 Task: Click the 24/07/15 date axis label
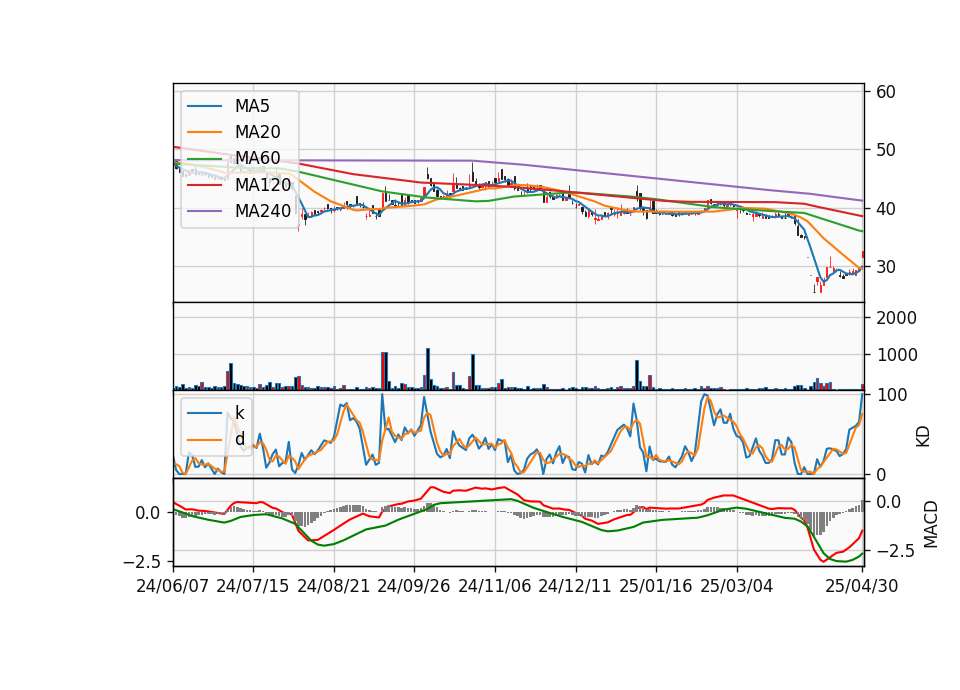click(x=252, y=586)
